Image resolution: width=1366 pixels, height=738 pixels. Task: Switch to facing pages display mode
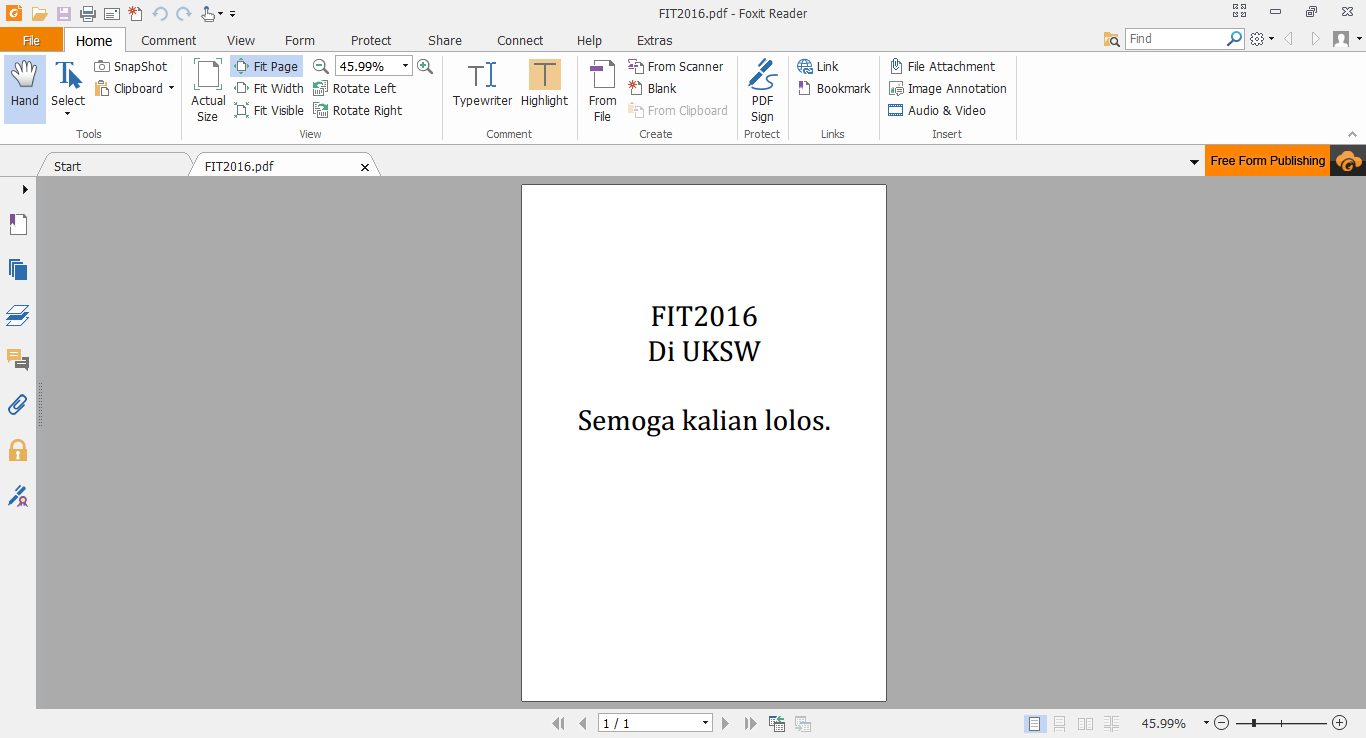pyautogui.click(x=1085, y=723)
